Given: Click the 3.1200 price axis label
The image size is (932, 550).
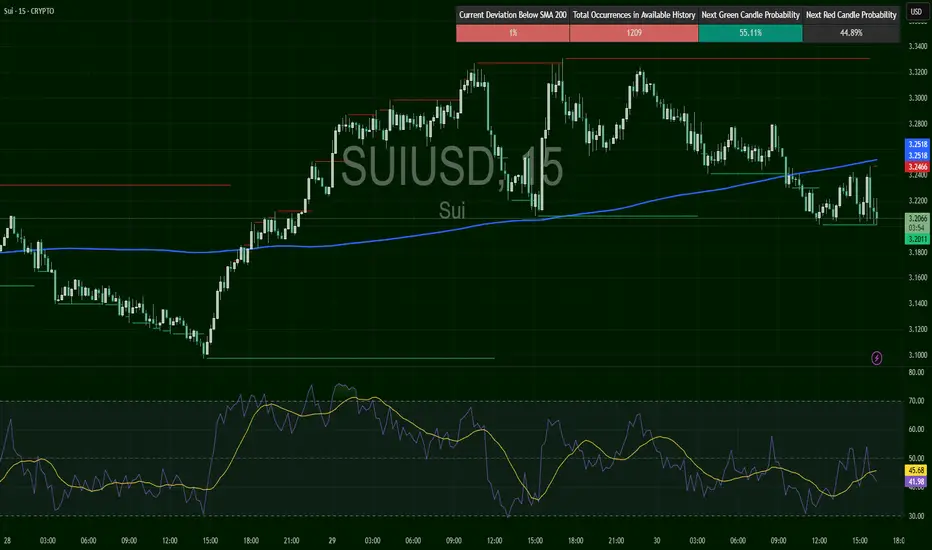Looking at the screenshot, I should point(918,329).
